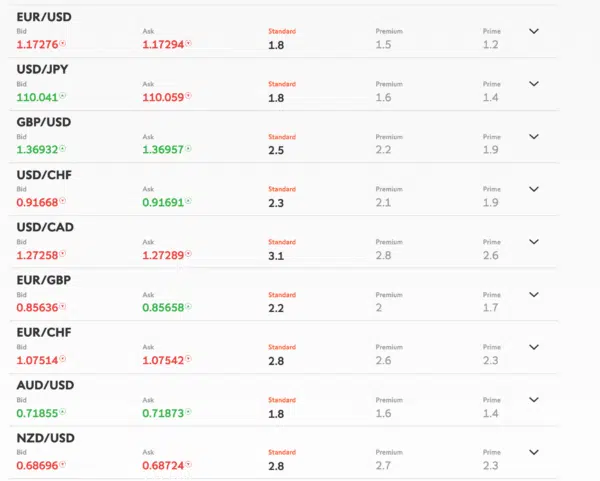Image resolution: width=600 pixels, height=481 pixels.
Task: Click the green arrow icon beside AUD/USD bid
Action: [x=62, y=412]
